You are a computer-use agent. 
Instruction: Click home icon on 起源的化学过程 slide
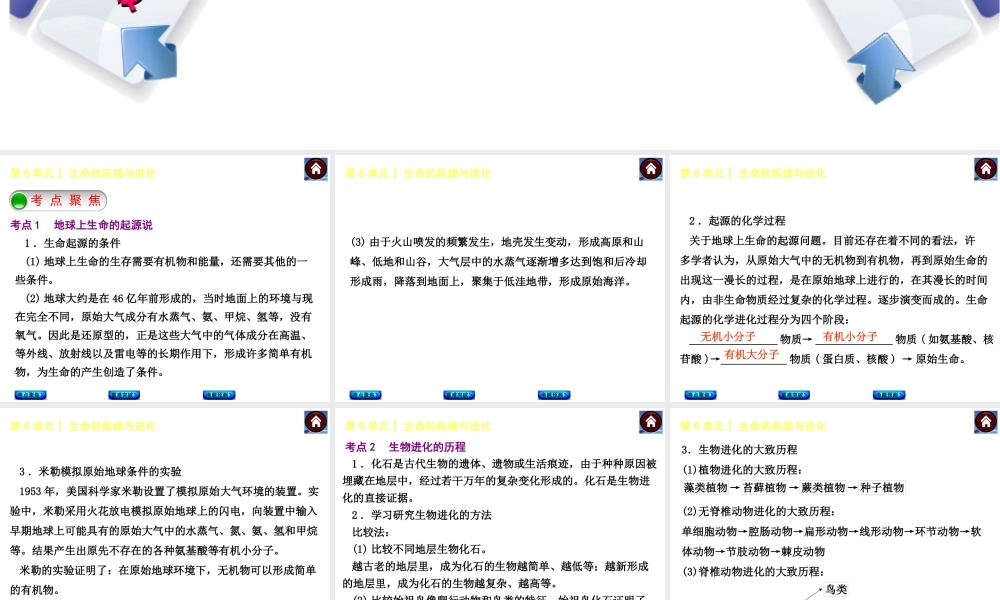tap(985, 169)
